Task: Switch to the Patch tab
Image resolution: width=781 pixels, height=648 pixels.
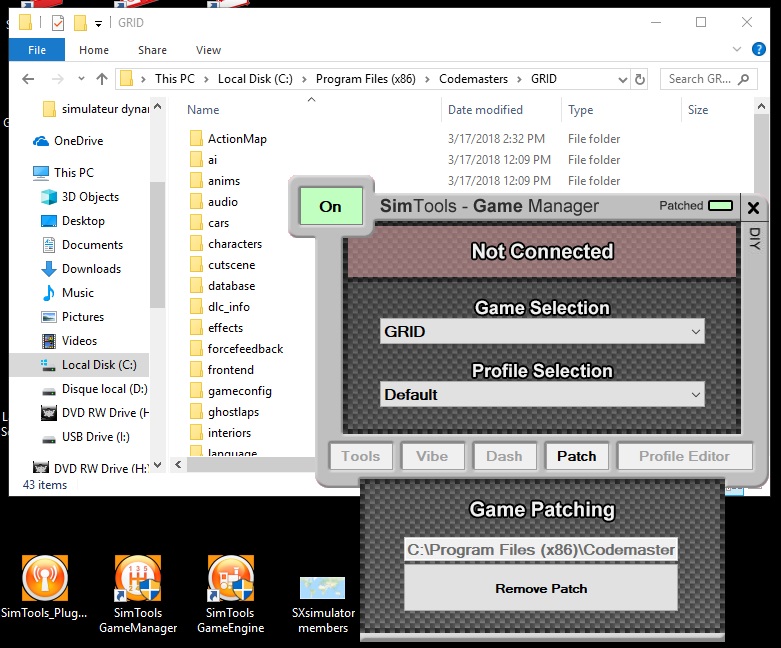Action: click(x=576, y=456)
